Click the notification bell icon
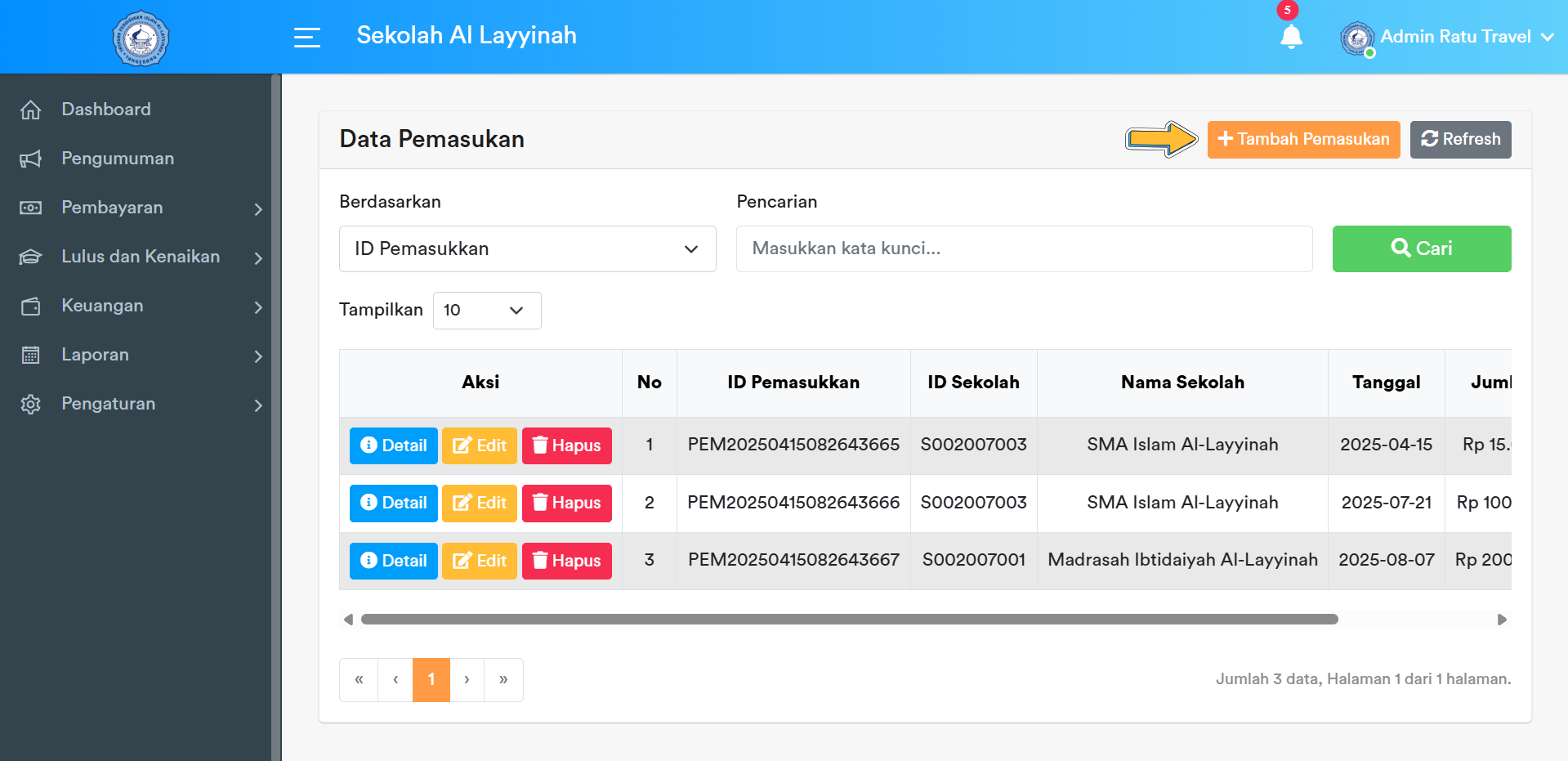 [x=1291, y=37]
